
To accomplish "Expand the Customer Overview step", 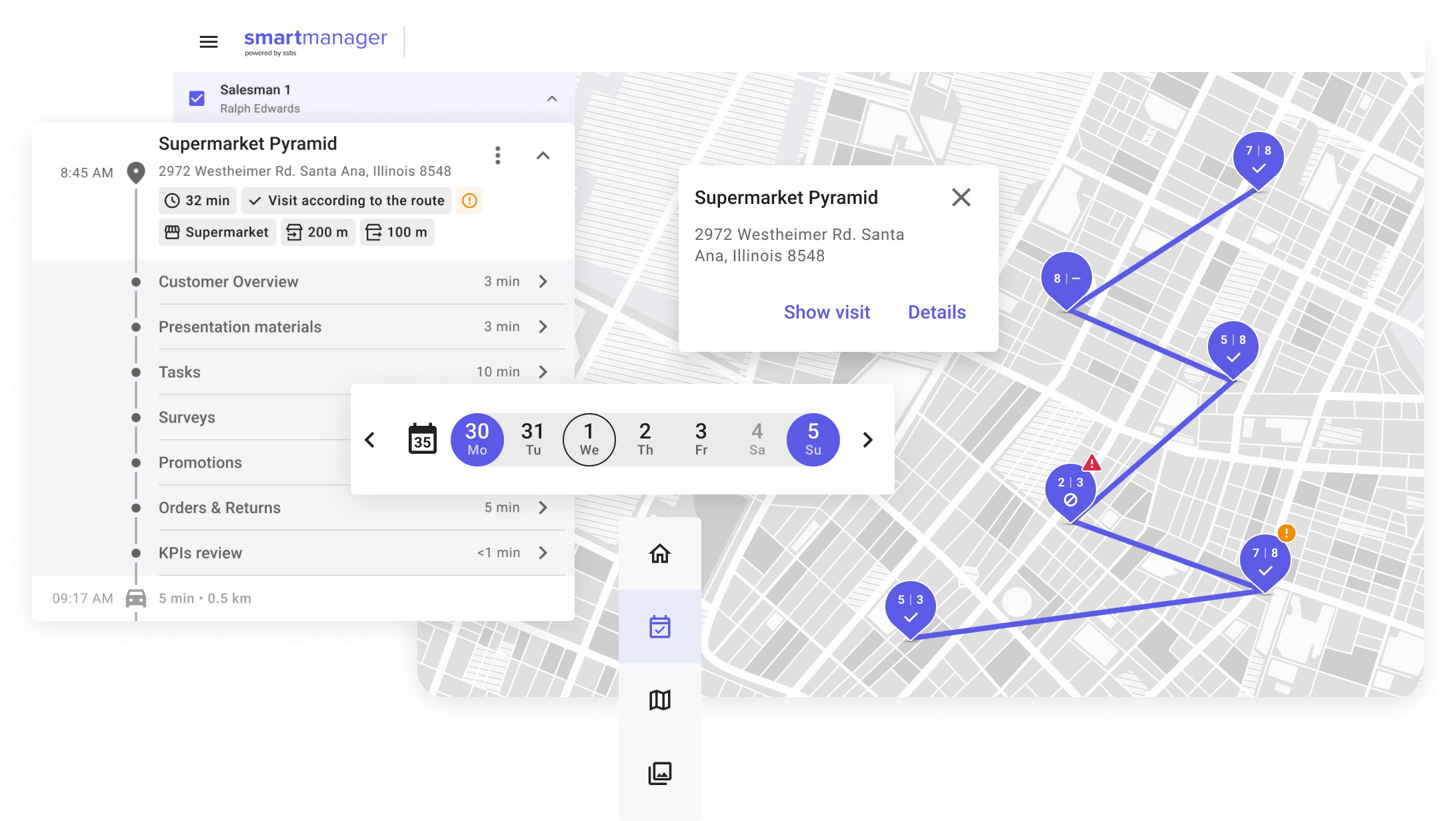I will click(543, 282).
